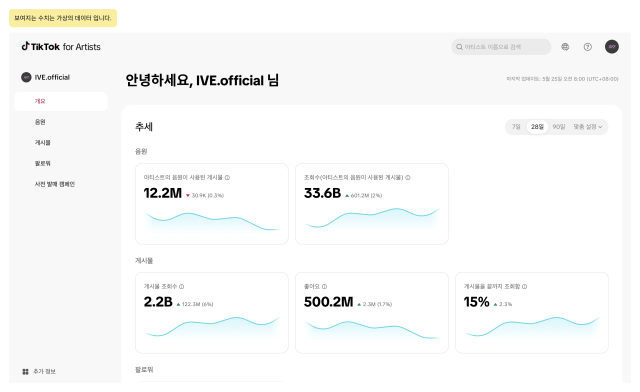Click the 33.6B value
The height and width of the screenshot is (392, 640).
tap(322, 193)
